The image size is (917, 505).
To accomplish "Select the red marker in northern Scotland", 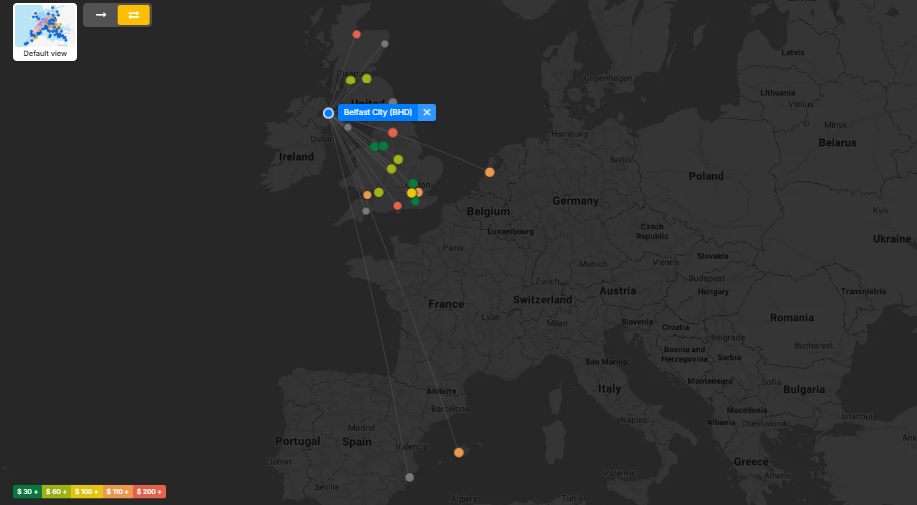I will 356,34.
